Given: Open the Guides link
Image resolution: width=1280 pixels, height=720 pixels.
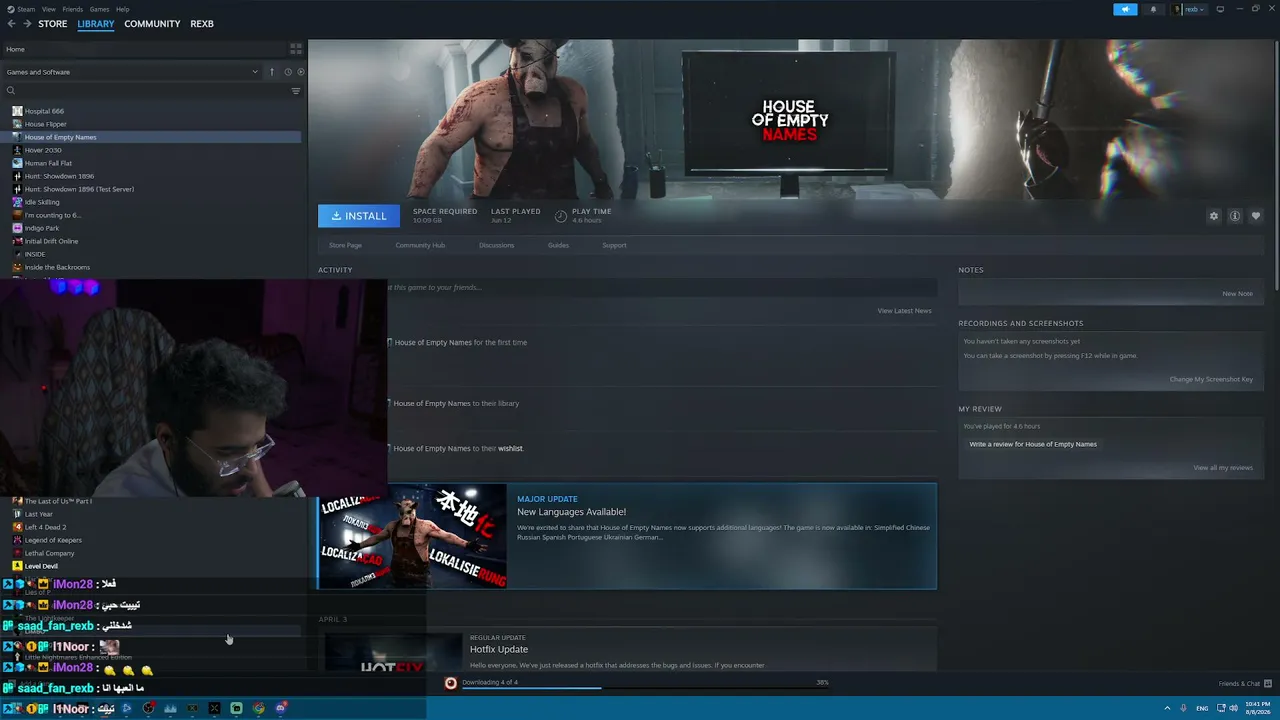Looking at the screenshot, I should 558,245.
